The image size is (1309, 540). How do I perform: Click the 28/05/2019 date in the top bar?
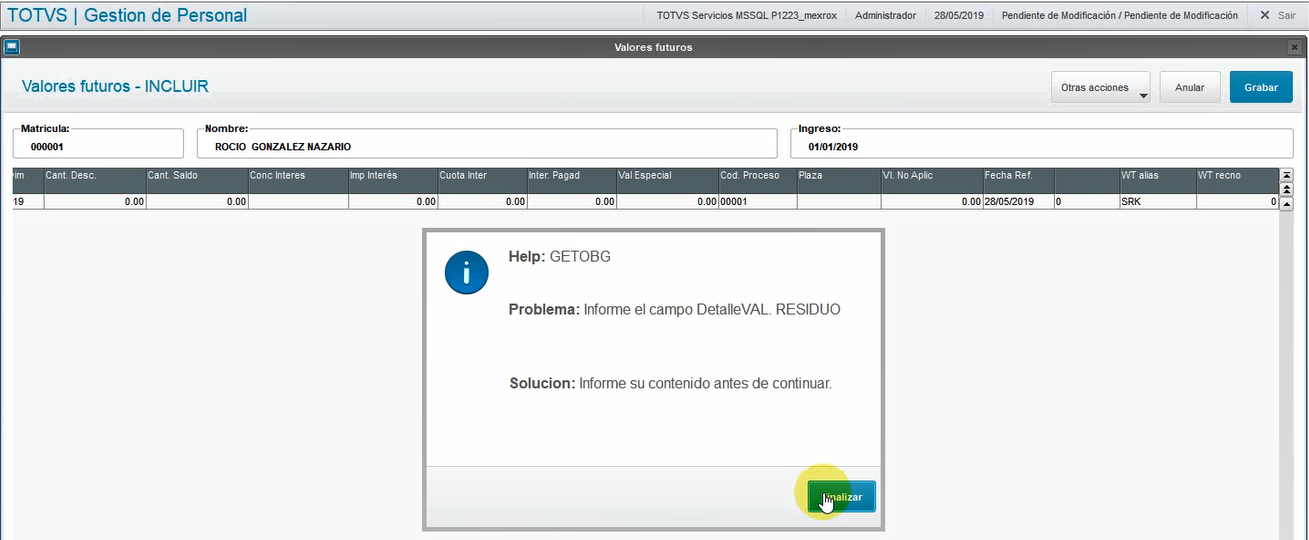(x=959, y=15)
